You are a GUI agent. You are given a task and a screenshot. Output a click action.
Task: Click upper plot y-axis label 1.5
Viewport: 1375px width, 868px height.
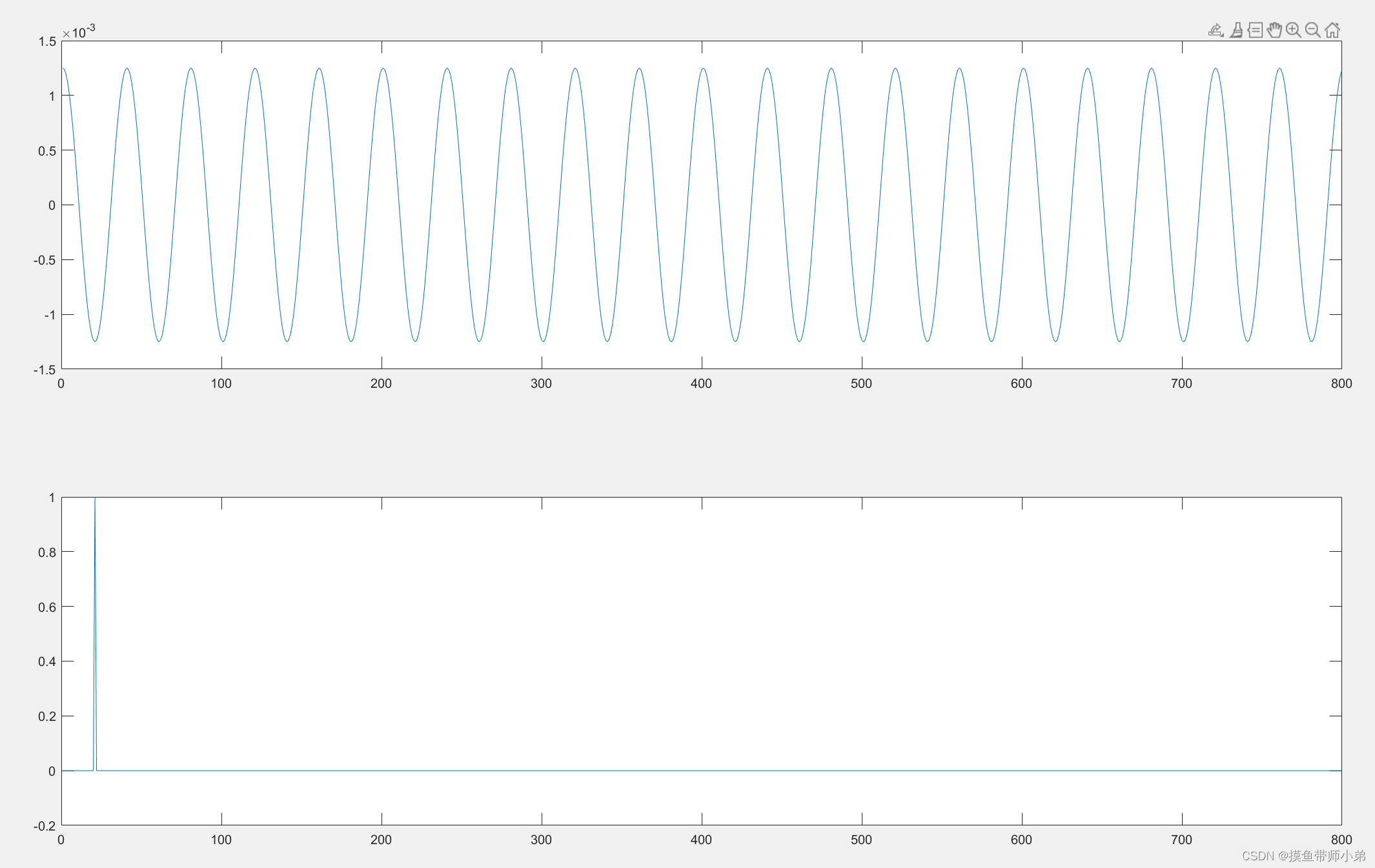(47, 41)
